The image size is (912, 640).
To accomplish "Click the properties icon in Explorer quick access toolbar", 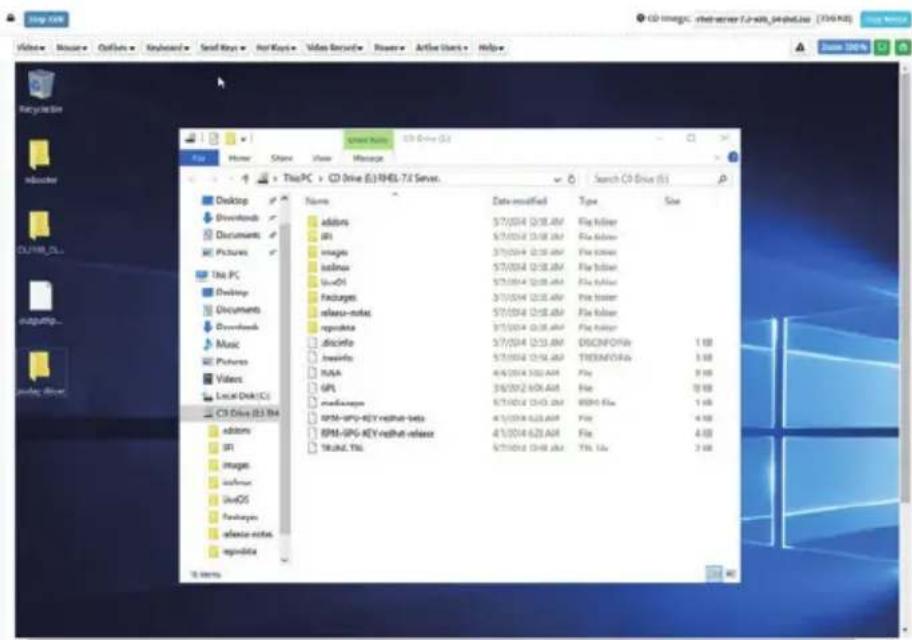I will pyautogui.click(x=214, y=138).
